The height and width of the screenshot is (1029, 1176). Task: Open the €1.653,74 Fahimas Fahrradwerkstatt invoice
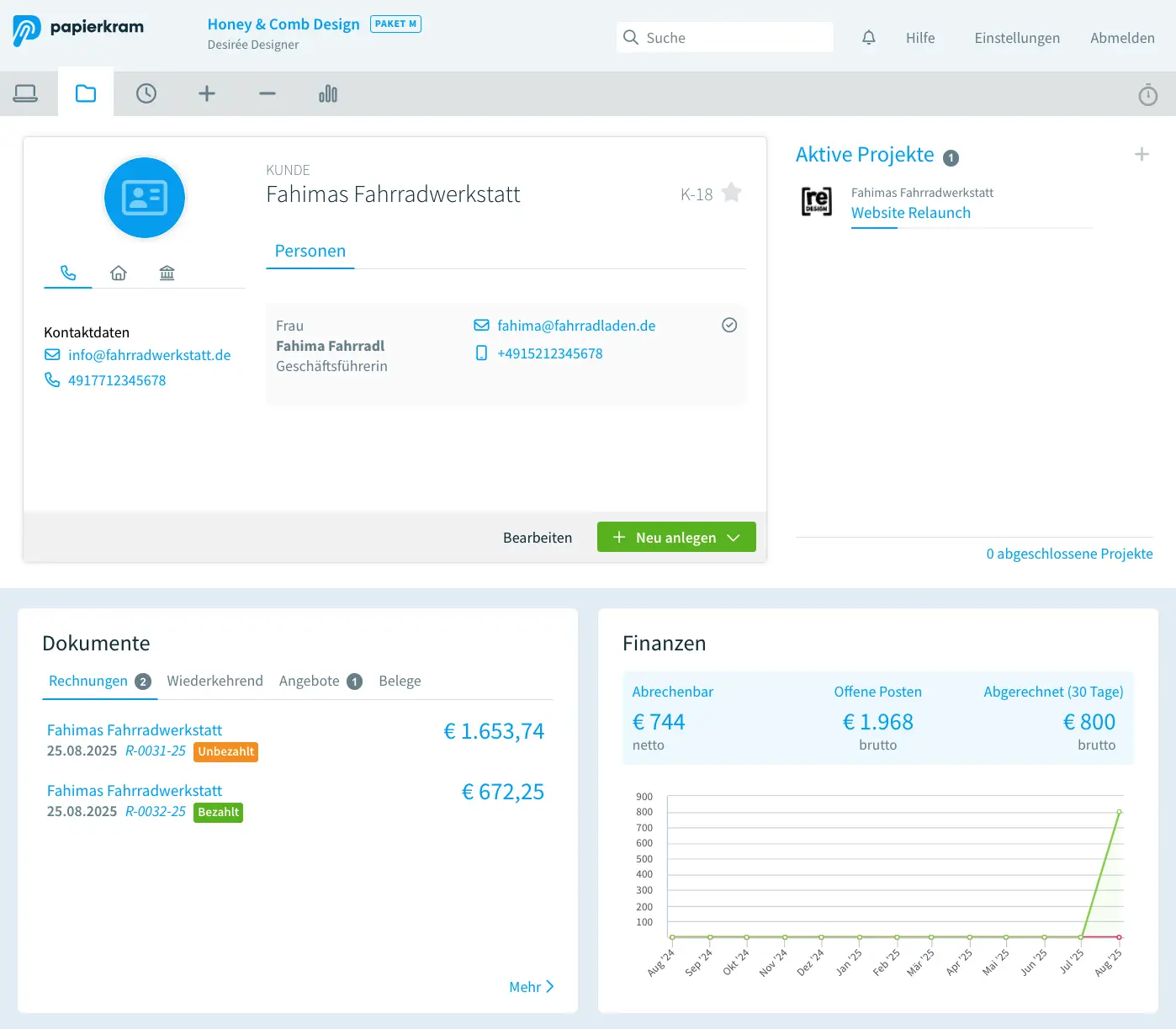(135, 730)
